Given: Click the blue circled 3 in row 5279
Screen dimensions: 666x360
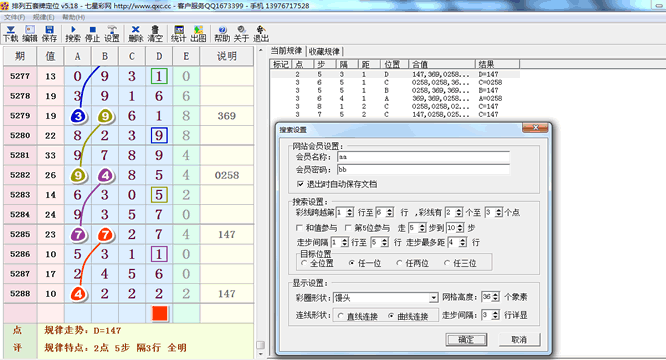Looking at the screenshot, I should (x=78, y=116).
